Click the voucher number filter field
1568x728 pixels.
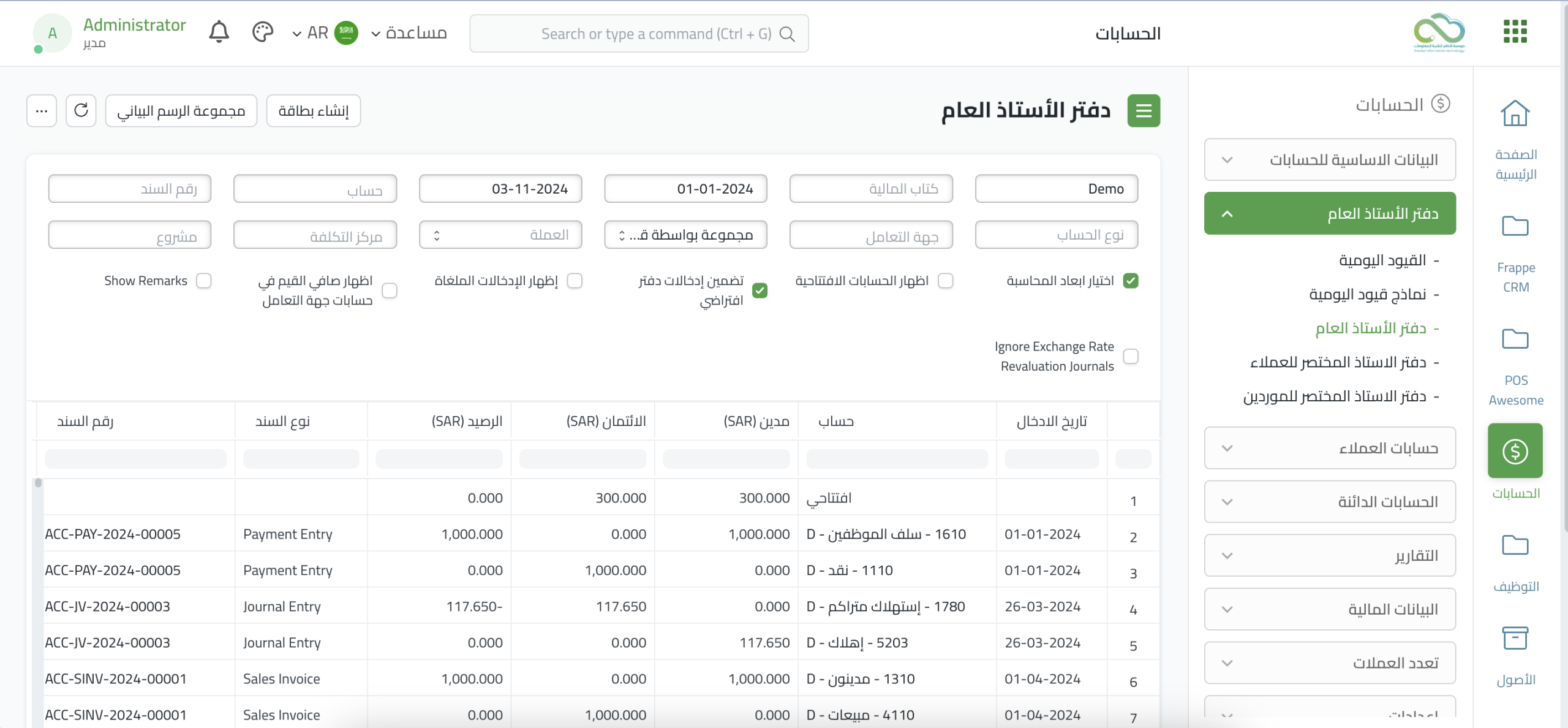coord(130,189)
